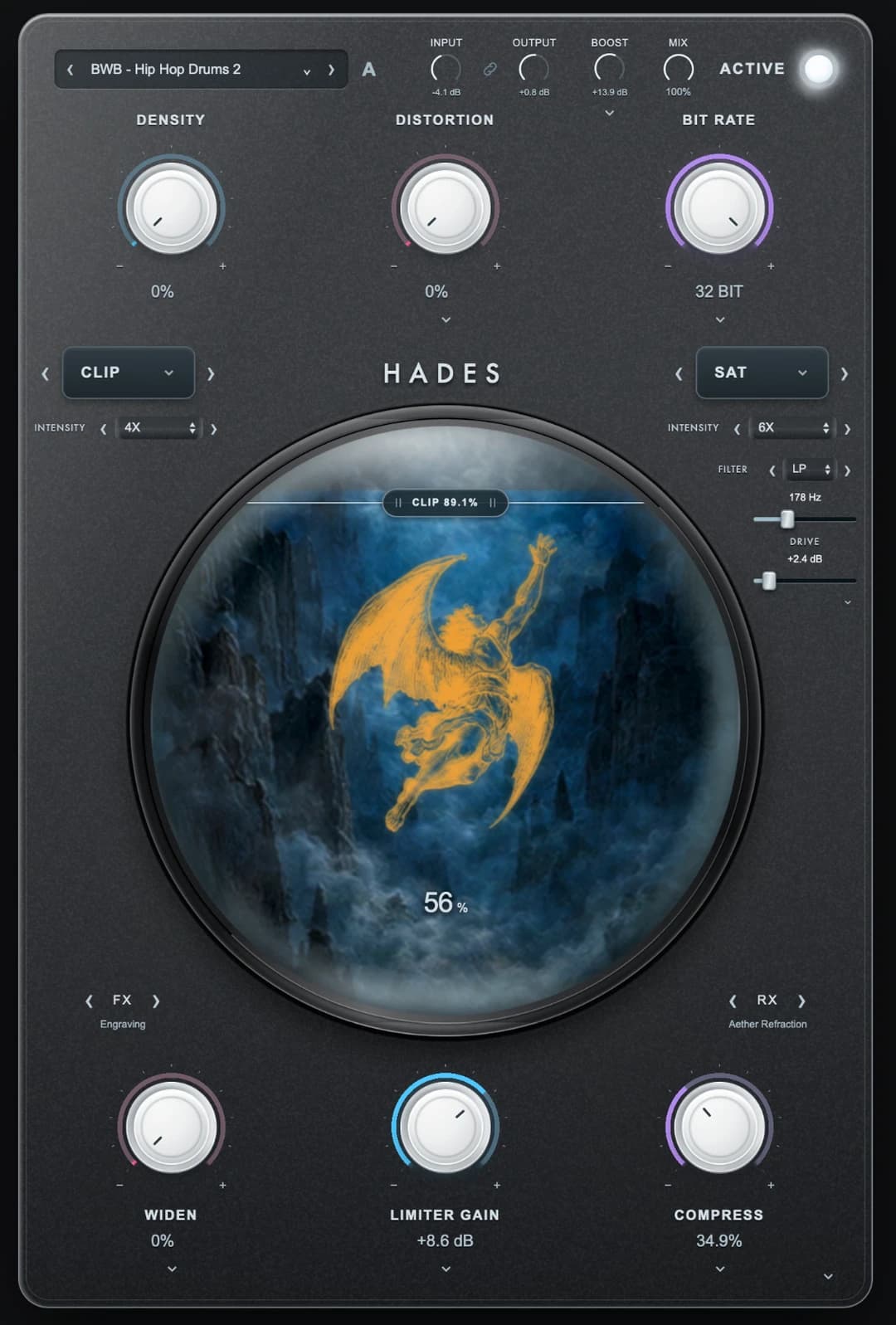Expand the chevron under 32 BIT
The height and width of the screenshot is (1325, 896).
click(x=720, y=319)
